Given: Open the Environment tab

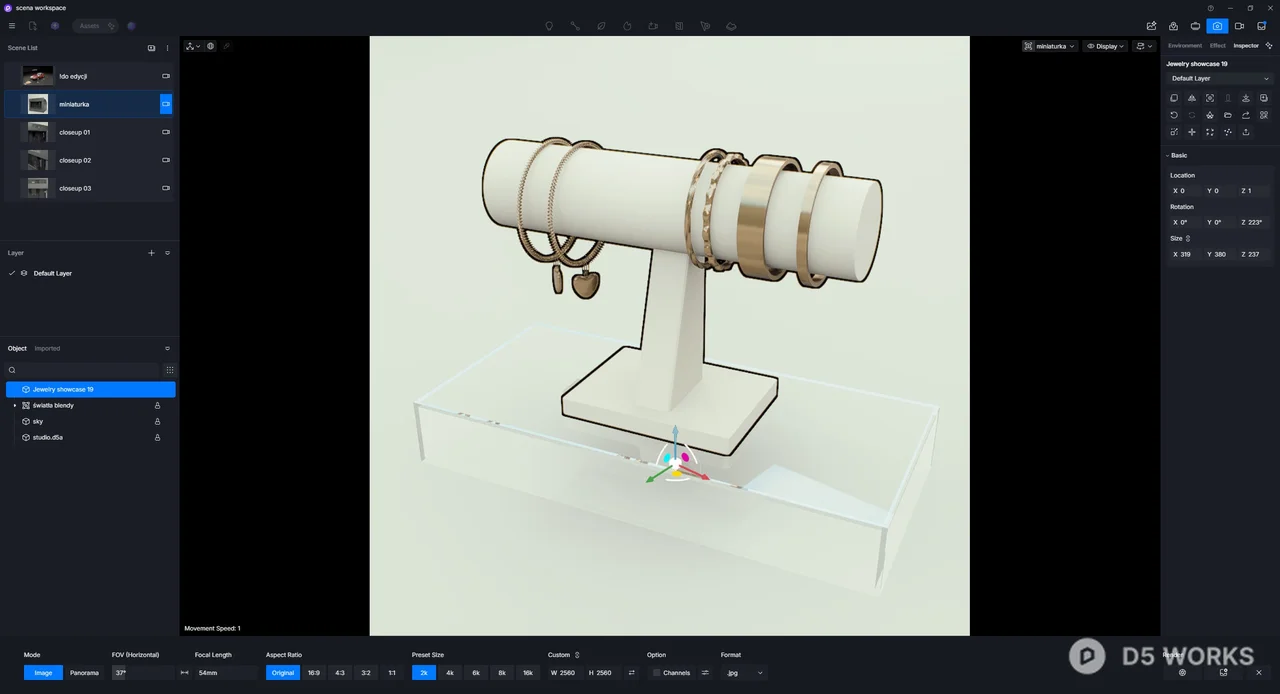Looking at the screenshot, I should (x=1185, y=46).
